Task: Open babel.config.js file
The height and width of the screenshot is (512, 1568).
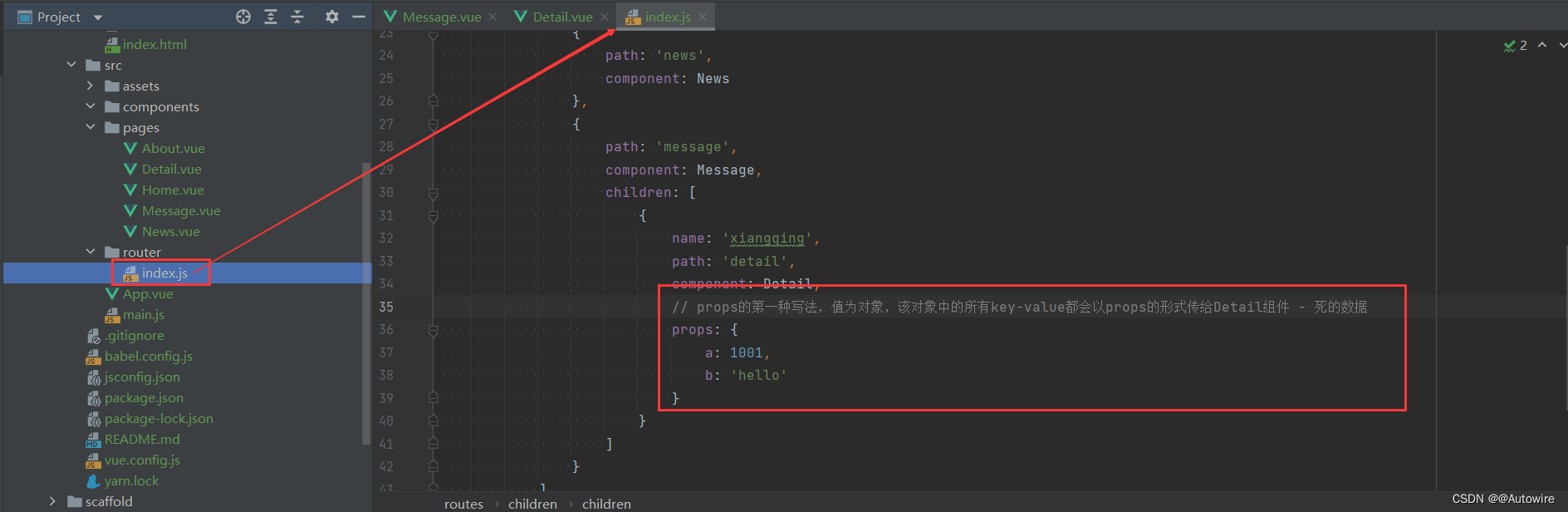Action: [x=149, y=357]
